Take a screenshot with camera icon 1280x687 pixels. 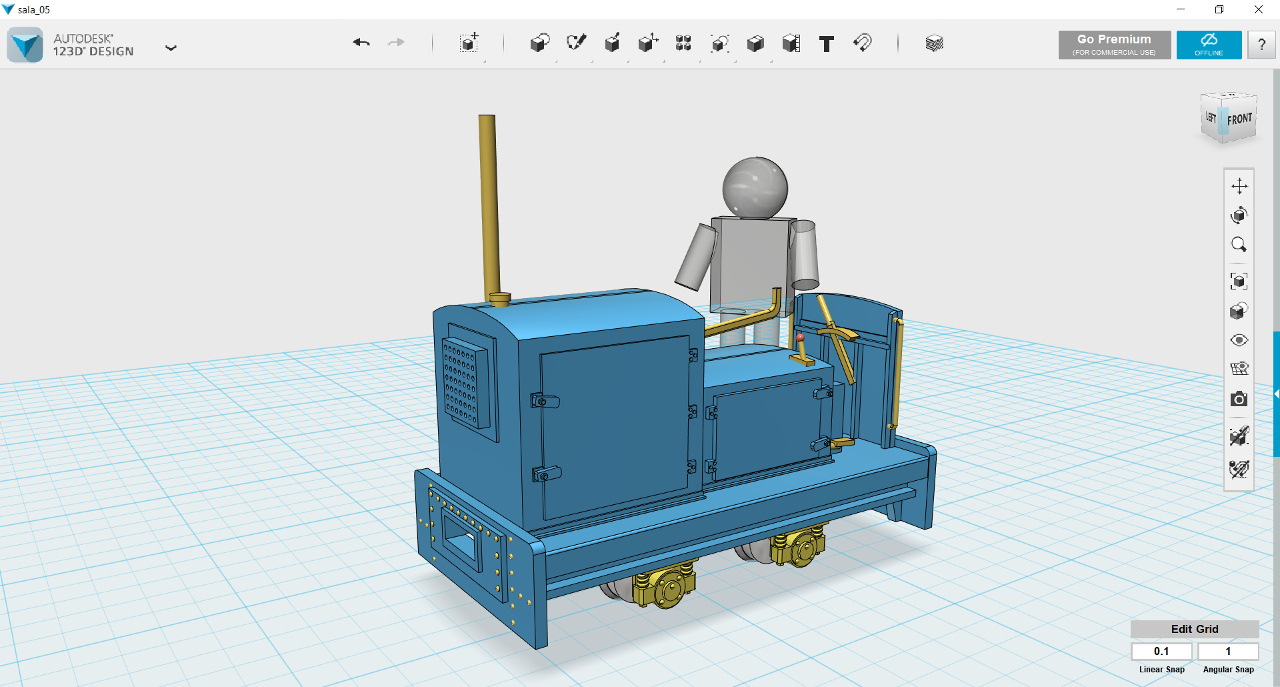click(x=1239, y=399)
